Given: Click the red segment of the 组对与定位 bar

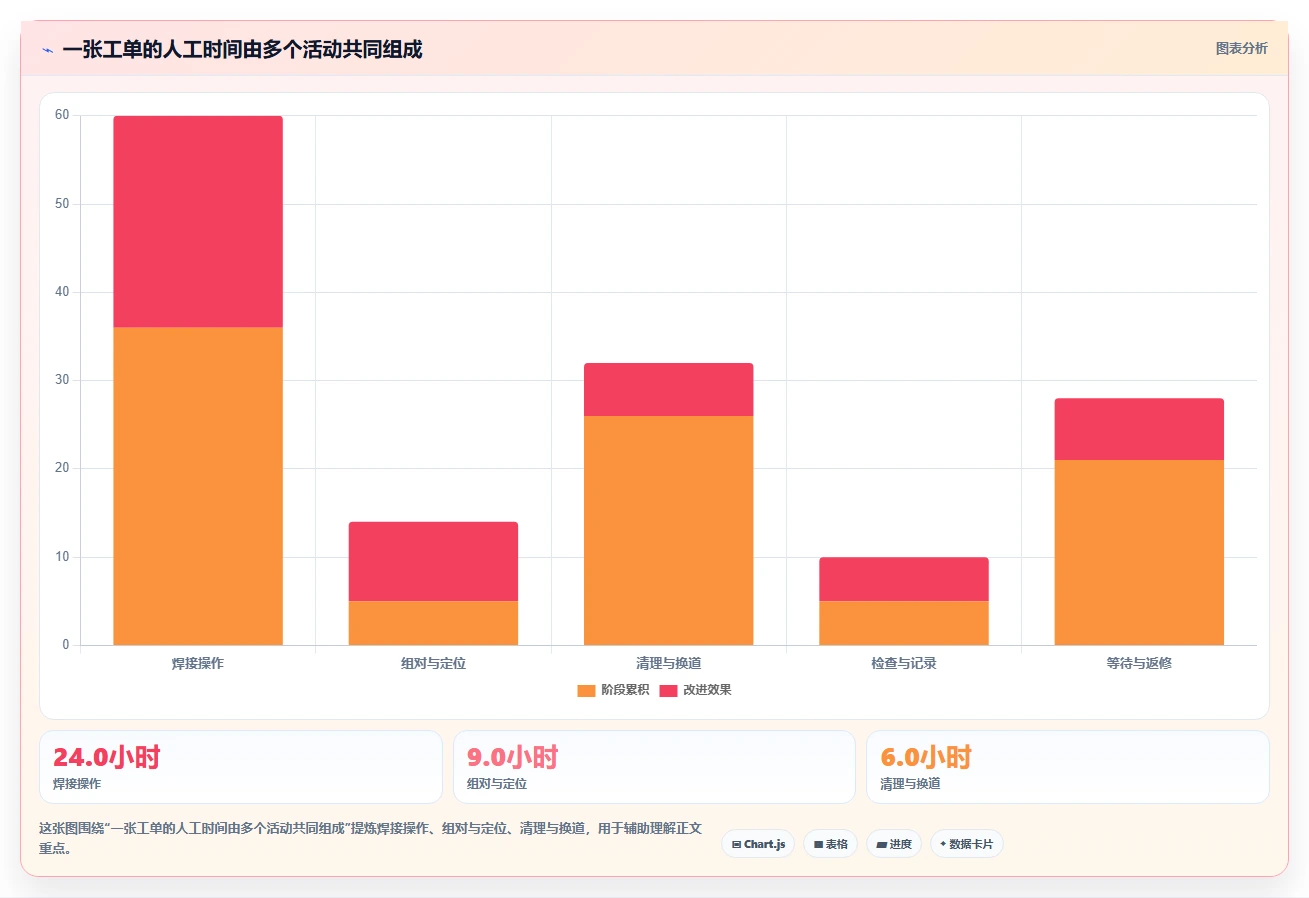Looking at the screenshot, I should pos(433,561).
